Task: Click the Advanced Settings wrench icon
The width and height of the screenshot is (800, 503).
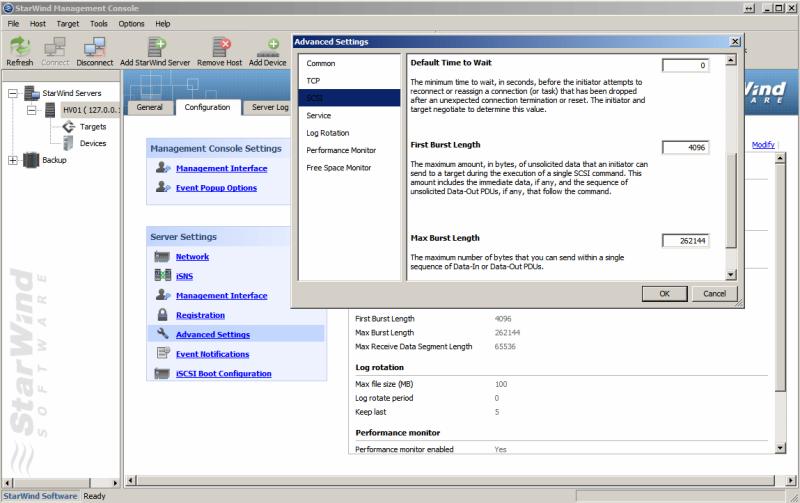Action: [163, 334]
